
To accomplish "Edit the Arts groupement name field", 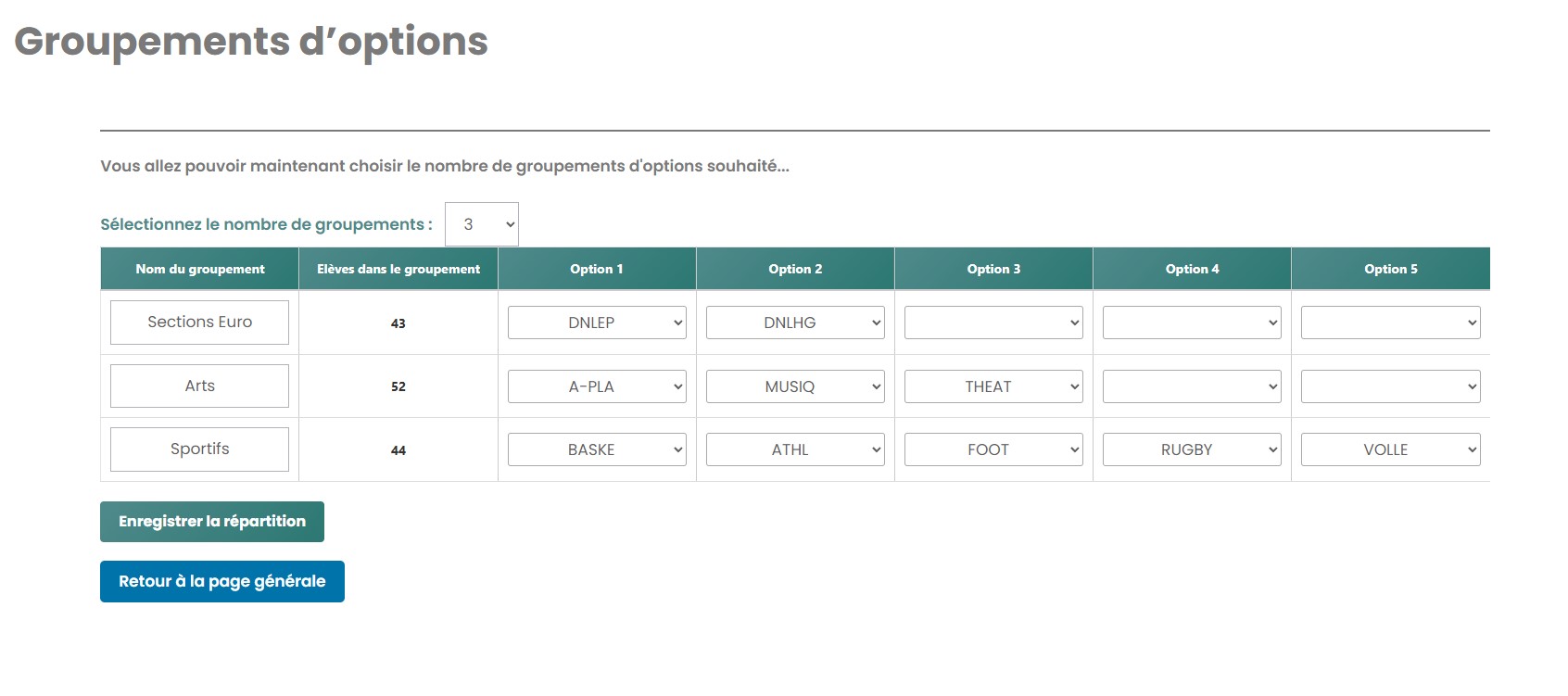I will pos(199,386).
